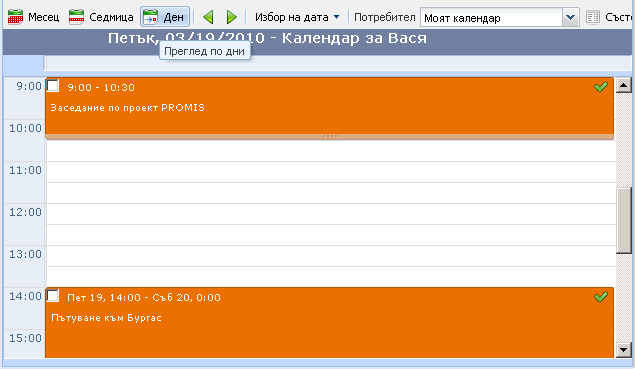Click green checkmark on PROMIS meeting
This screenshot has width=635, height=369.
[601, 87]
